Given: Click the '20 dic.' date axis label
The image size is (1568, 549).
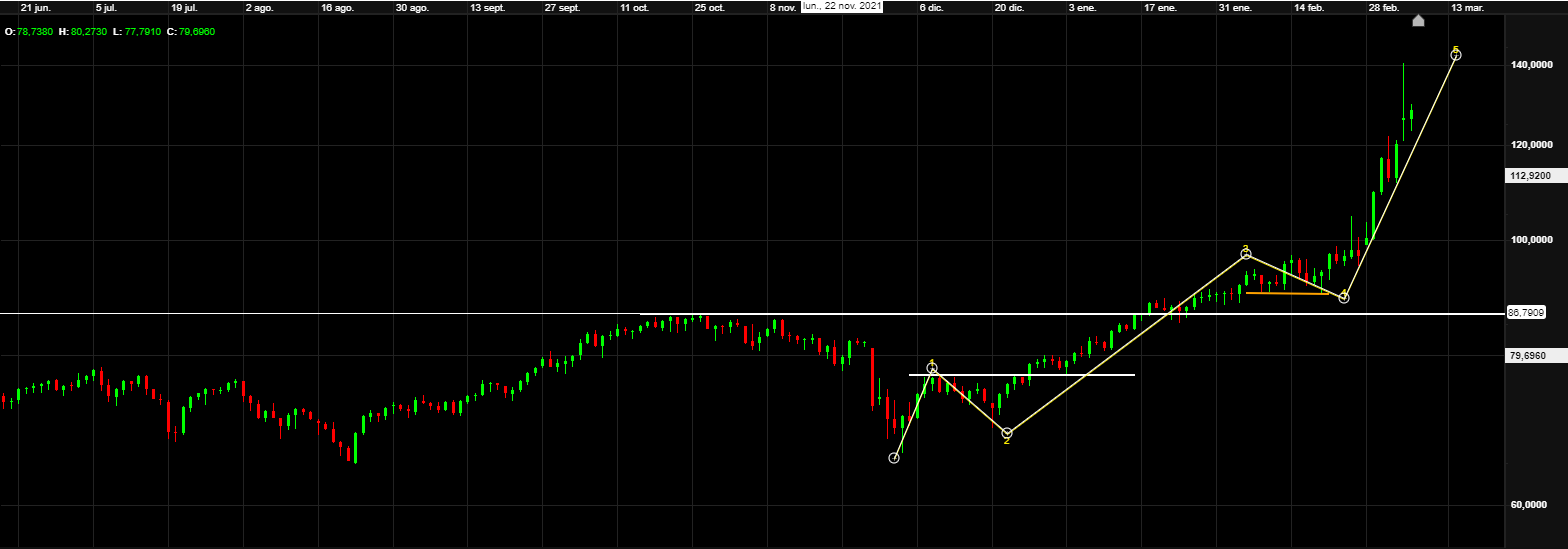Looking at the screenshot, I should click(1009, 7).
